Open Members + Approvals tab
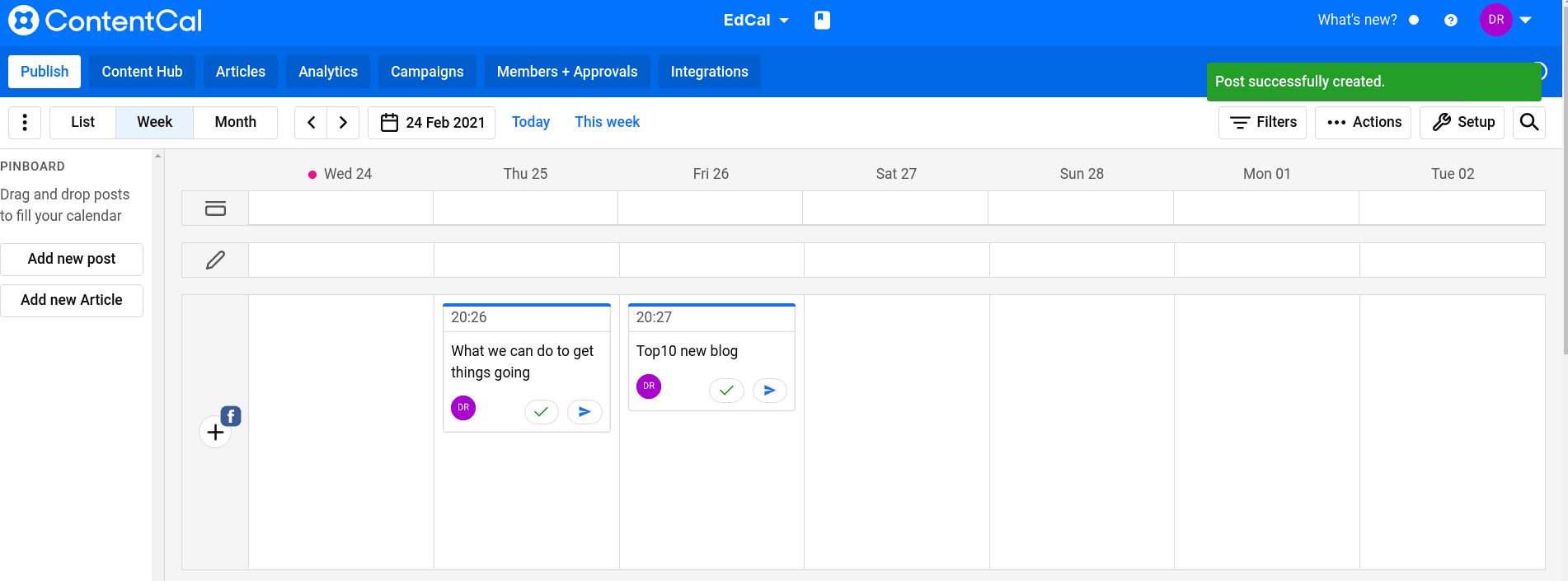This screenshot has width=1568, height=581. (567, 72)
